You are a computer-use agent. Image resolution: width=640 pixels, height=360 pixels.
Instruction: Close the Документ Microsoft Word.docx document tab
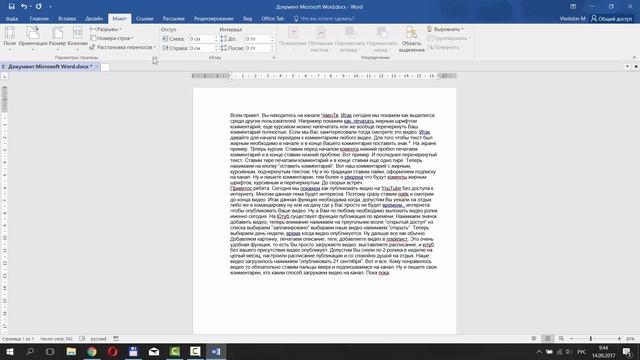click(97, 67)
